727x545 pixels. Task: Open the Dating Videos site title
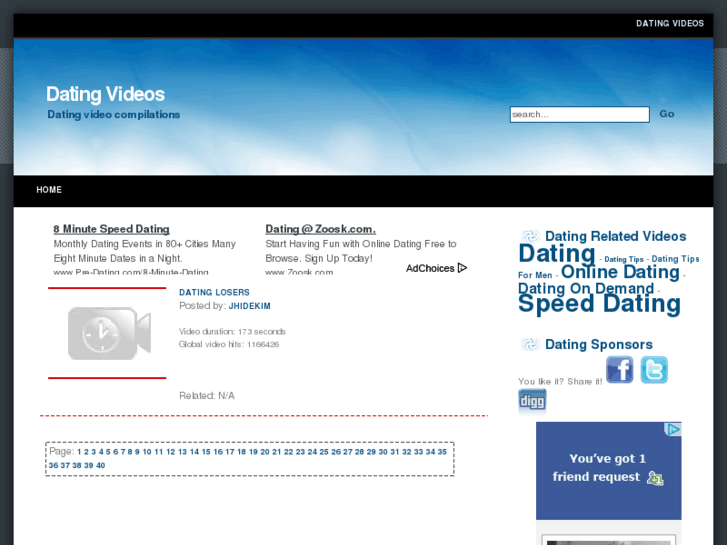(x=105, y=94)
